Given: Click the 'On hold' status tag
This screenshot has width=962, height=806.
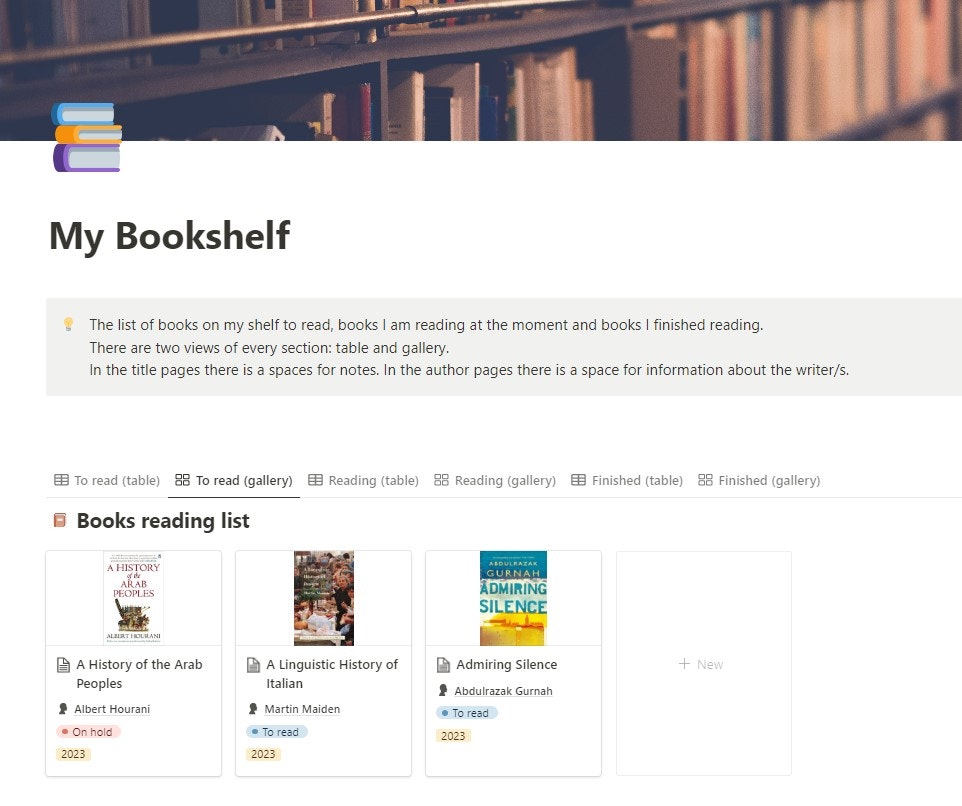Looking at the screenshot, I should pos(88,731).
